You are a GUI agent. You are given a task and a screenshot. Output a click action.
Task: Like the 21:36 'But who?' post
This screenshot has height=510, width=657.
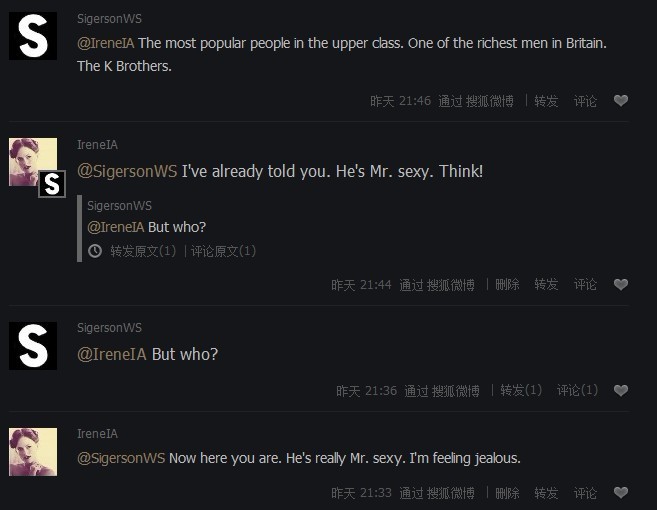coord(620,391)
